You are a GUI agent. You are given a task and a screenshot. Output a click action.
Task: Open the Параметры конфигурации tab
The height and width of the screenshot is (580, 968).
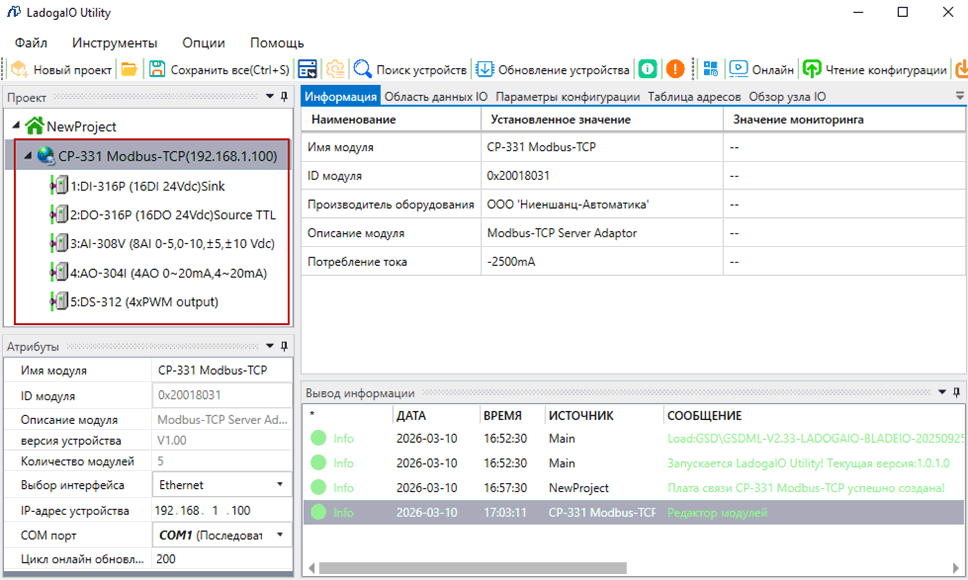click(x=567, y=96)
